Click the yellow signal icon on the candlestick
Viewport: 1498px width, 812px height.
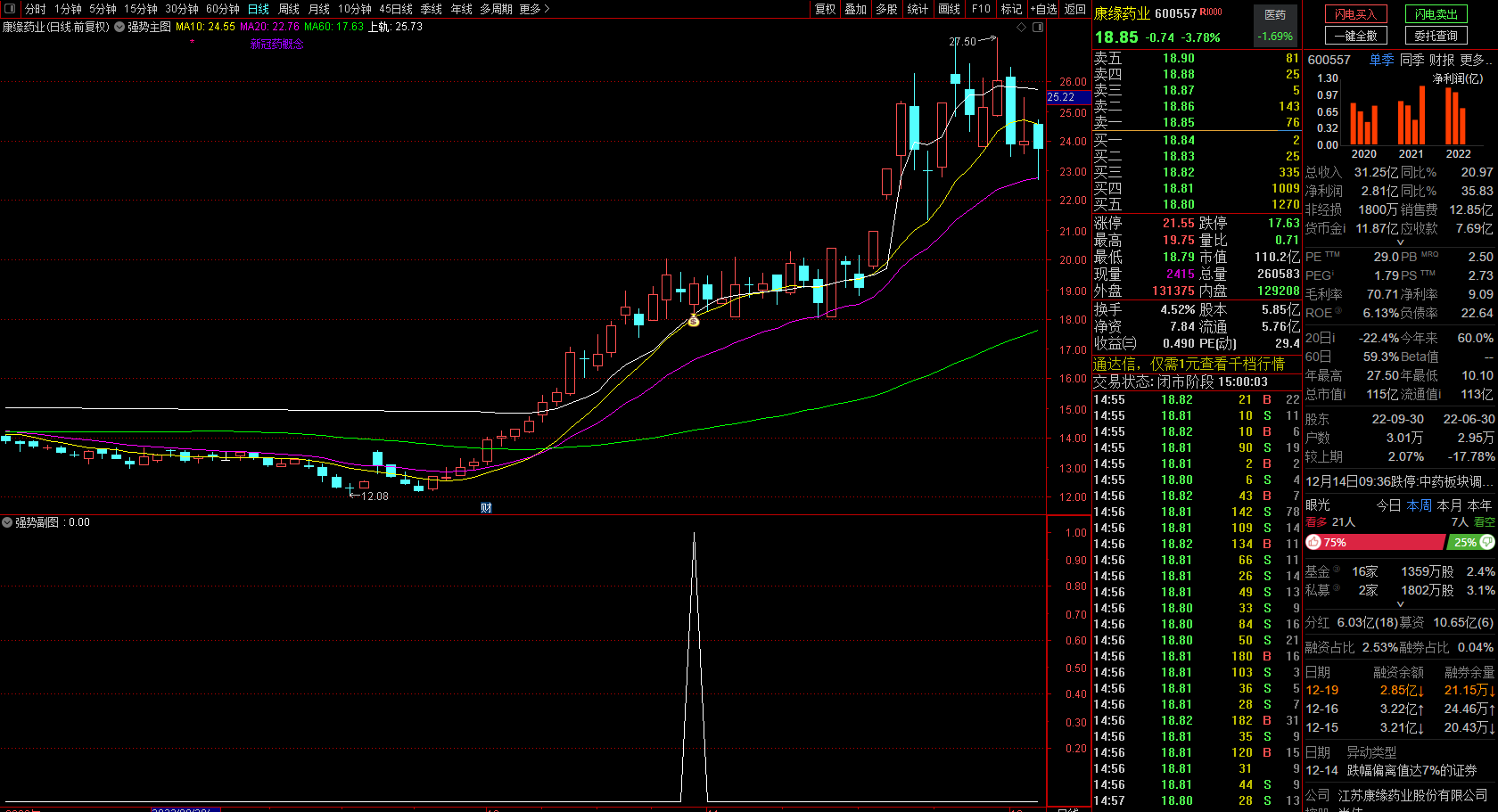click(x=694, y=320)
